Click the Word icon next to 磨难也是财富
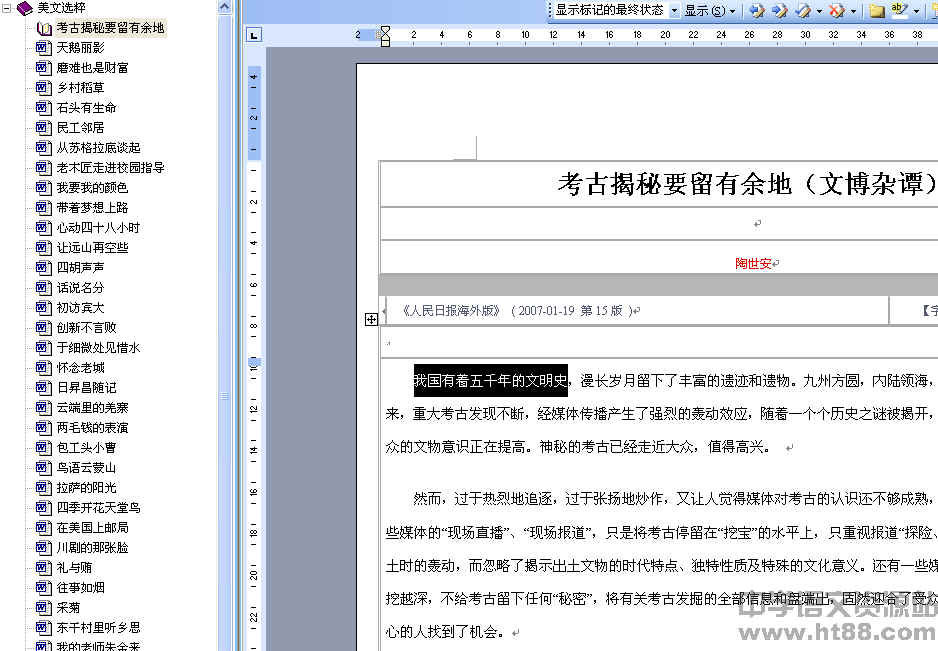The height and width of the screenshot is (651, 938). pos(44,68)
